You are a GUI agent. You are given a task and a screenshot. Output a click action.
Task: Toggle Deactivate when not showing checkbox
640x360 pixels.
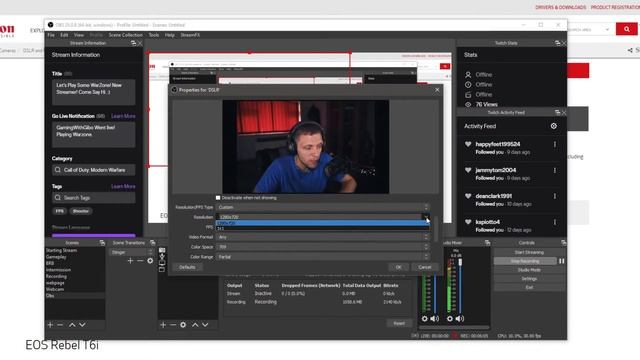(x=218, y=198)
